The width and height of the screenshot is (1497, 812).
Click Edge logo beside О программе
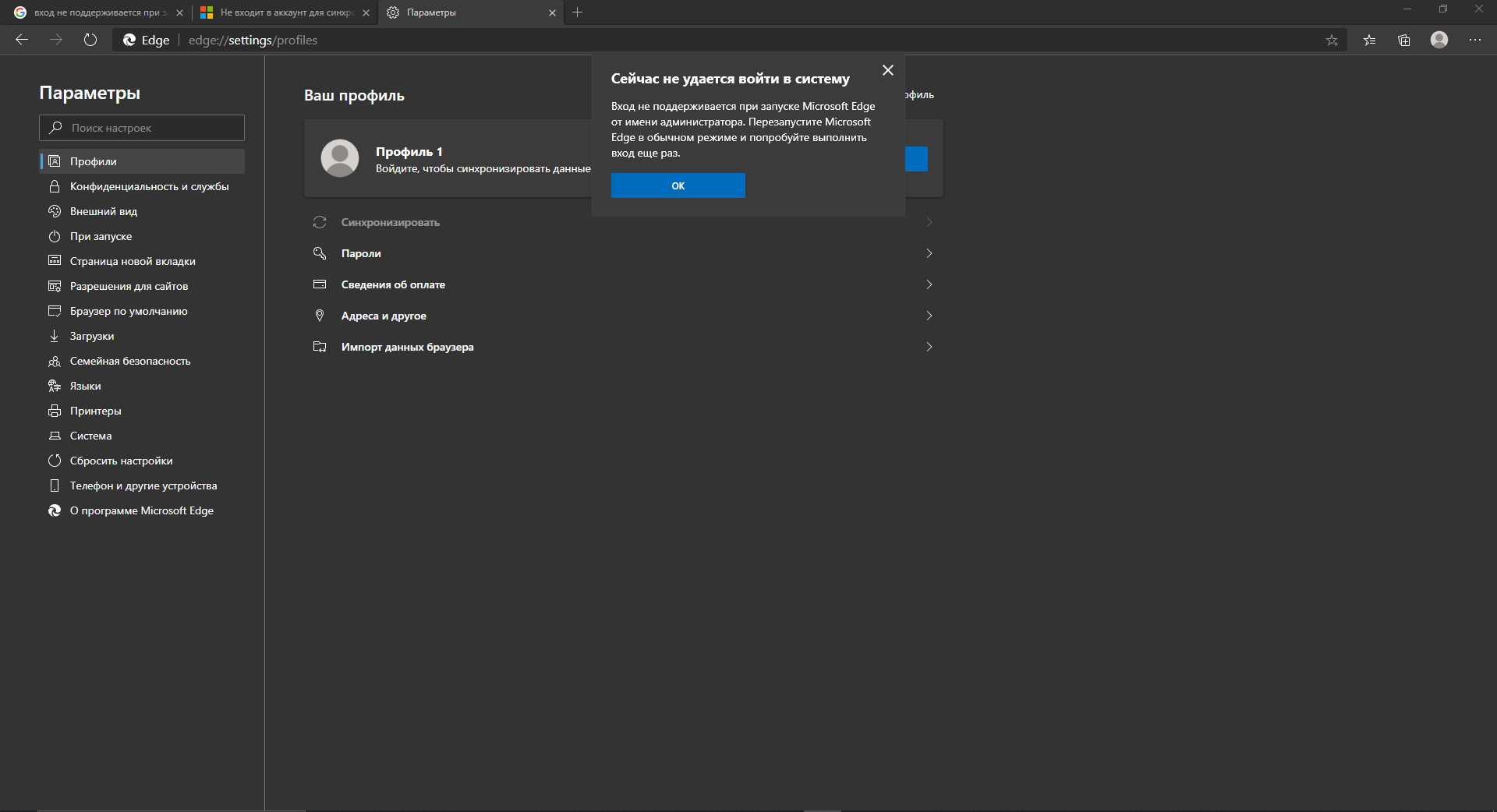pos(55,510)
